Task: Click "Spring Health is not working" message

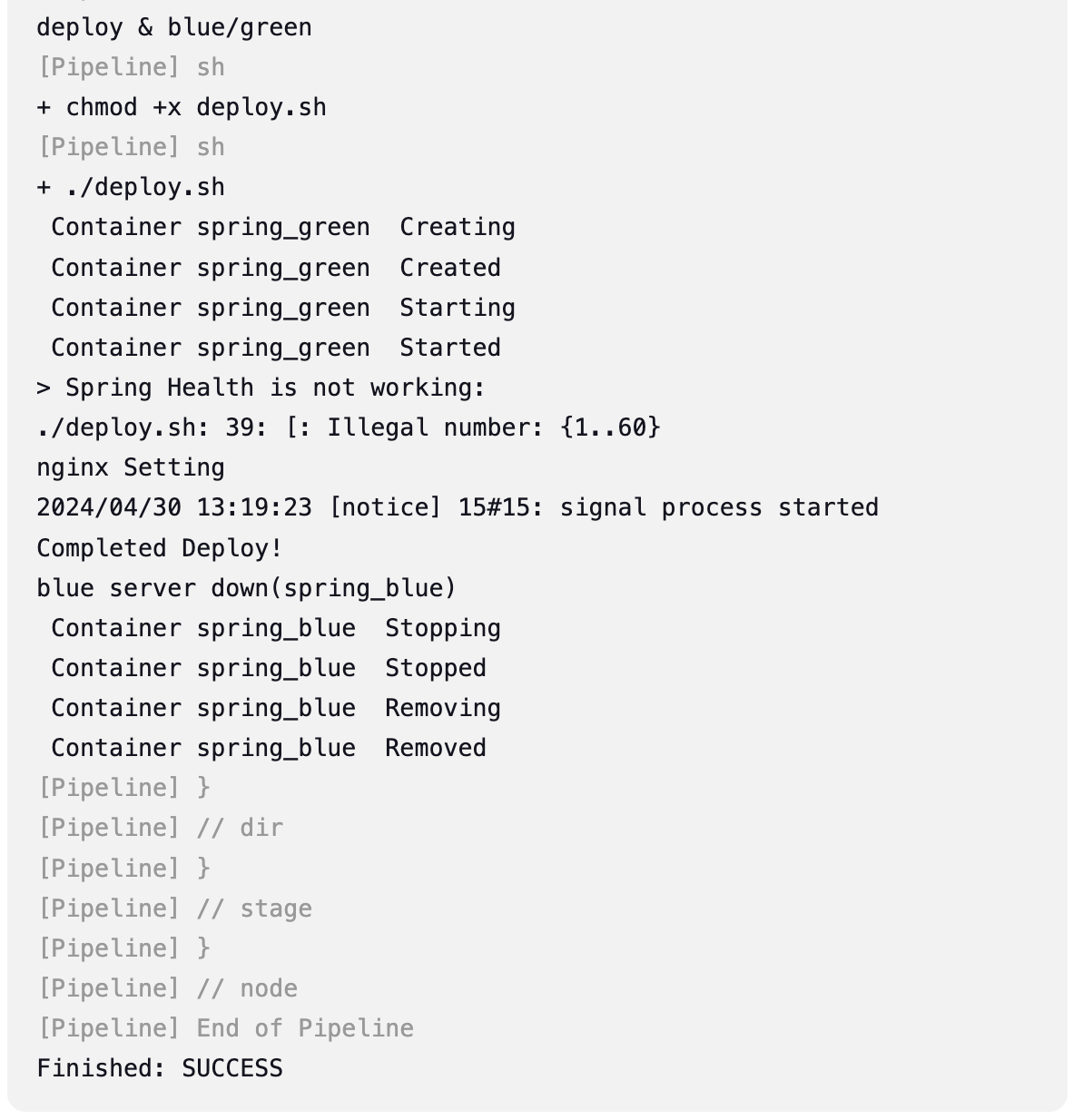Action: [261, 388]
